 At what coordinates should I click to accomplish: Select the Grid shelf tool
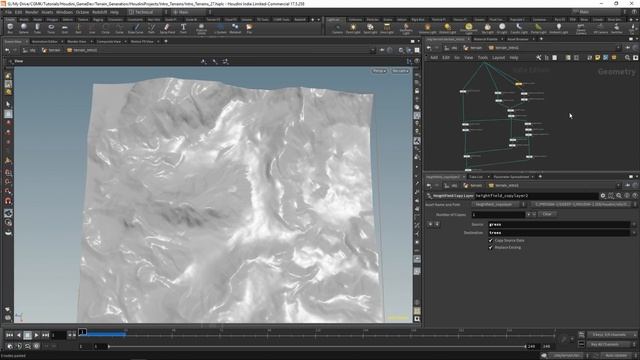pyautogui.click(x=64, y=28)
